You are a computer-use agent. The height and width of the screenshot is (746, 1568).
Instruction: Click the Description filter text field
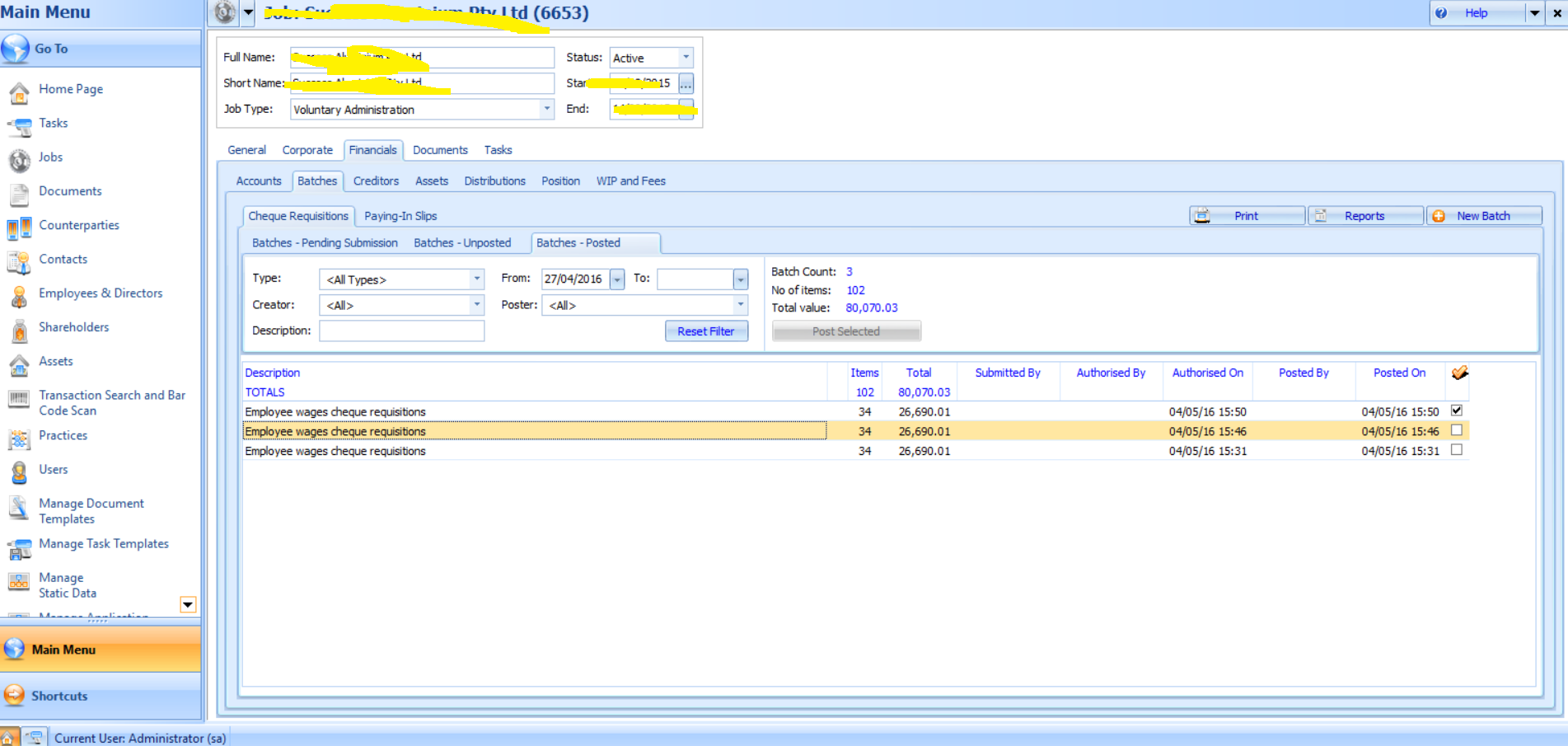tap(401, 331)
